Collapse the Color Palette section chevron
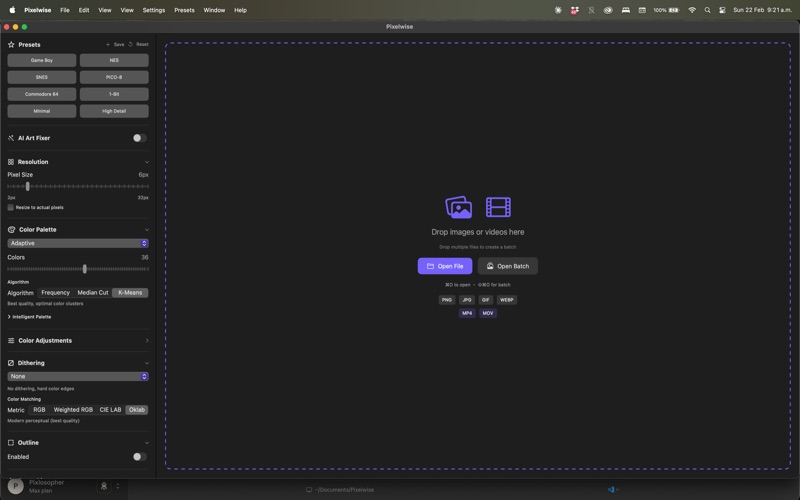Screen dimensions: 800x500 click(146, 230)
